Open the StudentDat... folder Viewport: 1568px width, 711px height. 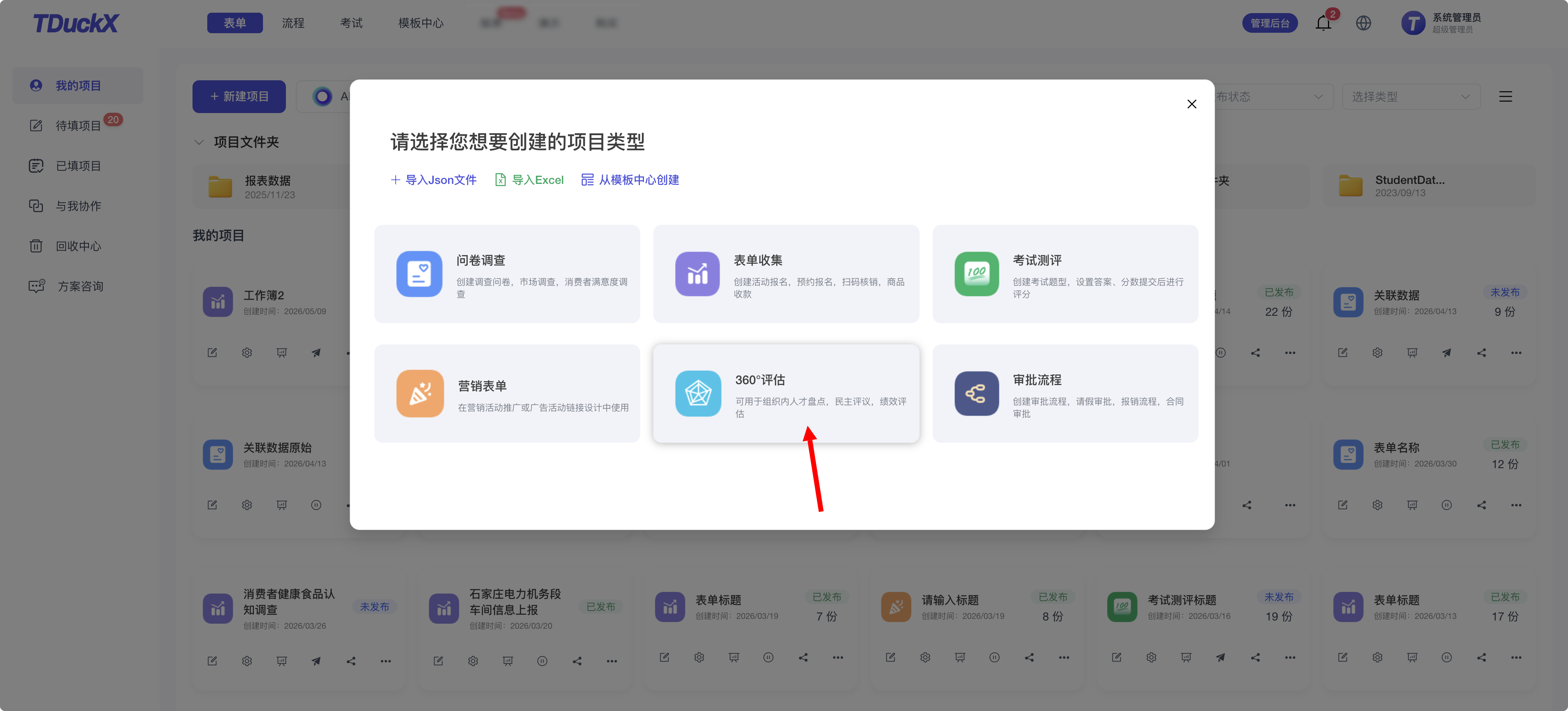click(x=1429, y=186)
